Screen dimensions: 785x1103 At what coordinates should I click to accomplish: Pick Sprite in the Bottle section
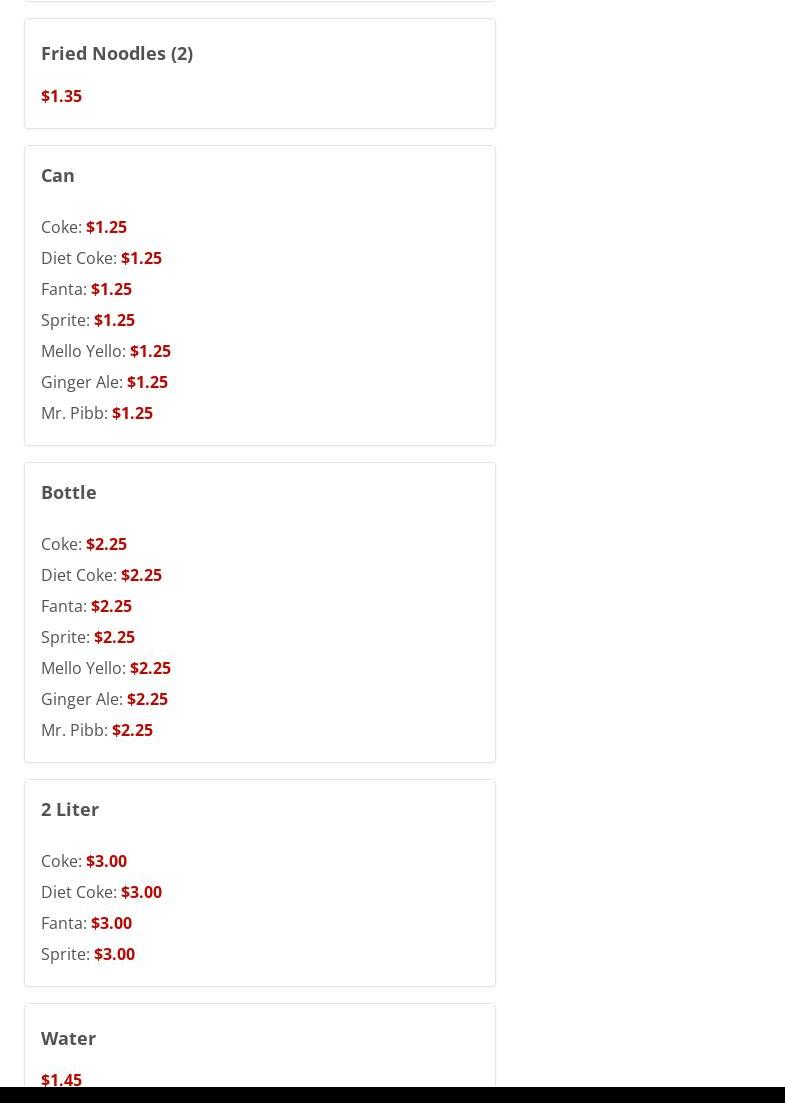tap(88, 637)
